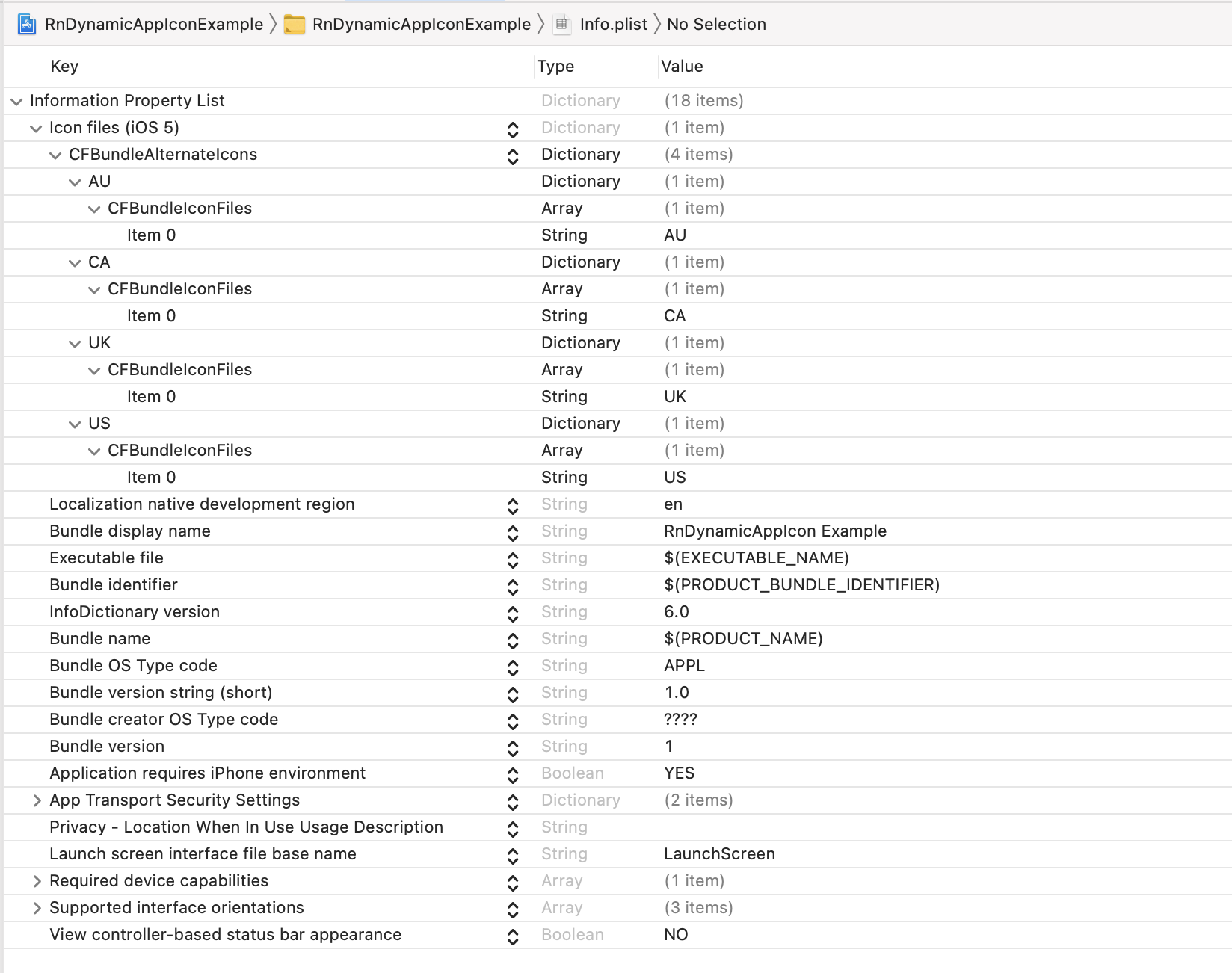Click the Key column header
This screenshot has width=1232, height=973.
[x=64, y=67]
